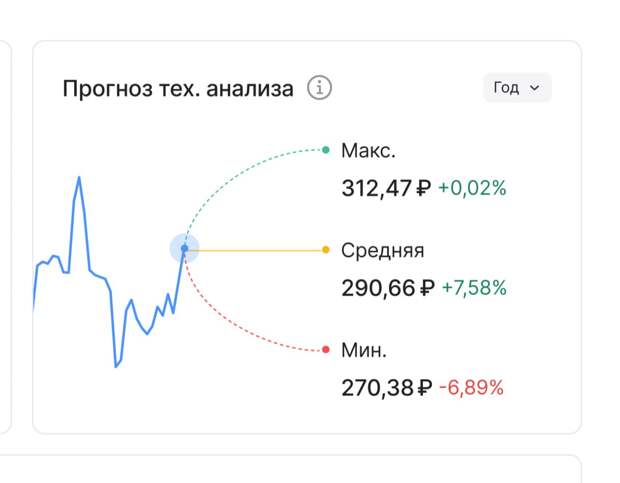Click the -6,89% change percentage
The image size is (620, 483).
[x=471, y=388]
